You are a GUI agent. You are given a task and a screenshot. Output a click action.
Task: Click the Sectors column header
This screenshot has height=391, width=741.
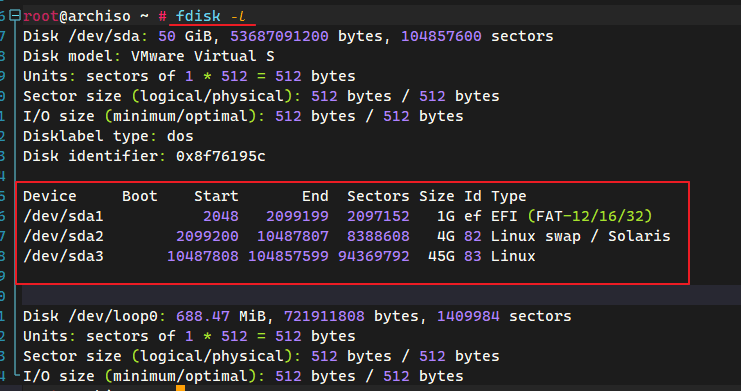(378, 196)
